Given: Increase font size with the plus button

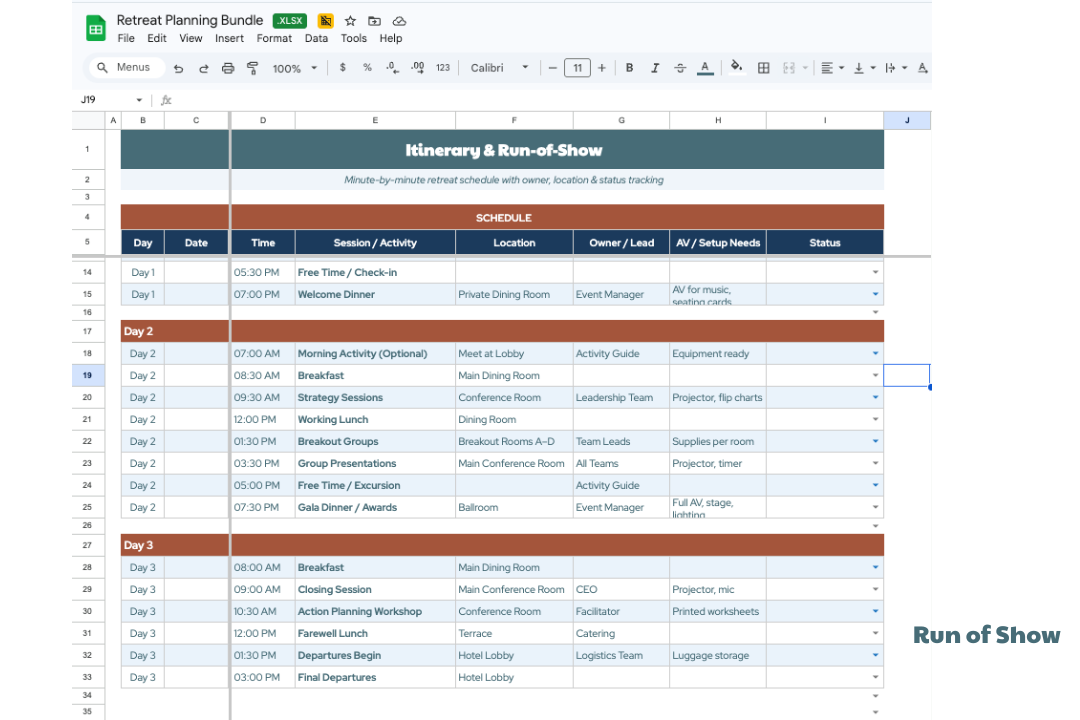Looking at the screenshot, I should 600,68.
